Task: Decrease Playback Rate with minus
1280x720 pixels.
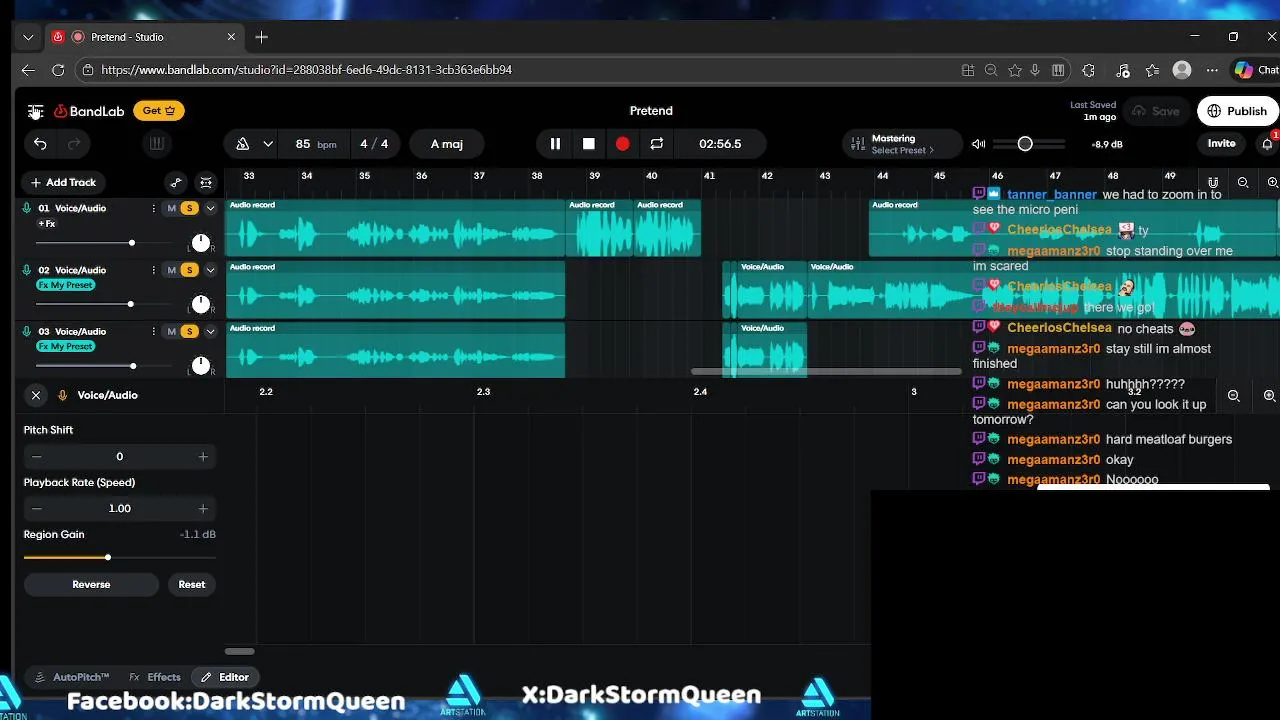Action: click(x=36, y=508)
